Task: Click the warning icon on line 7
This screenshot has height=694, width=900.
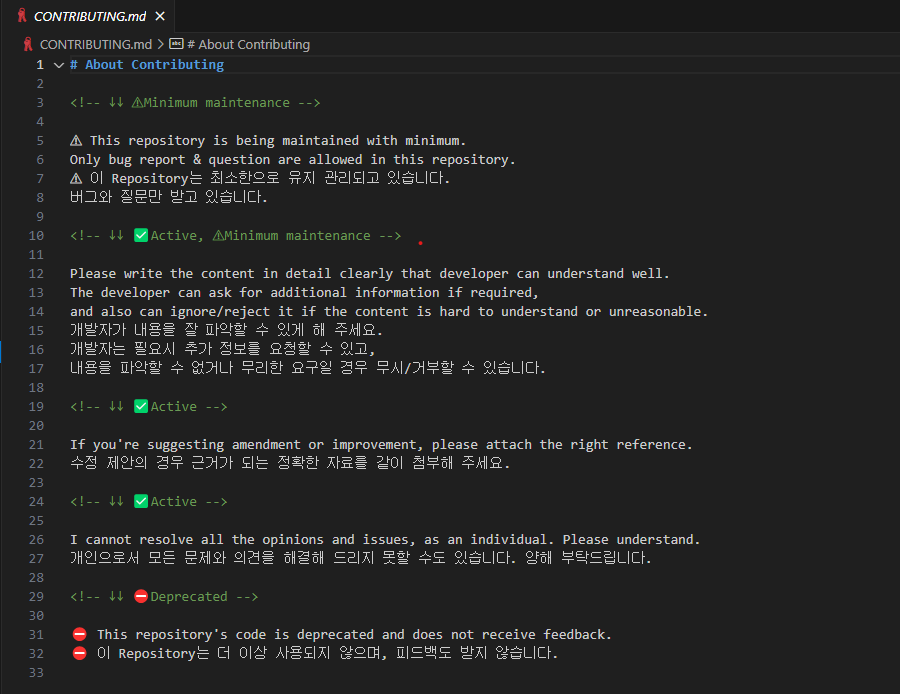Action: coord(76,179)
